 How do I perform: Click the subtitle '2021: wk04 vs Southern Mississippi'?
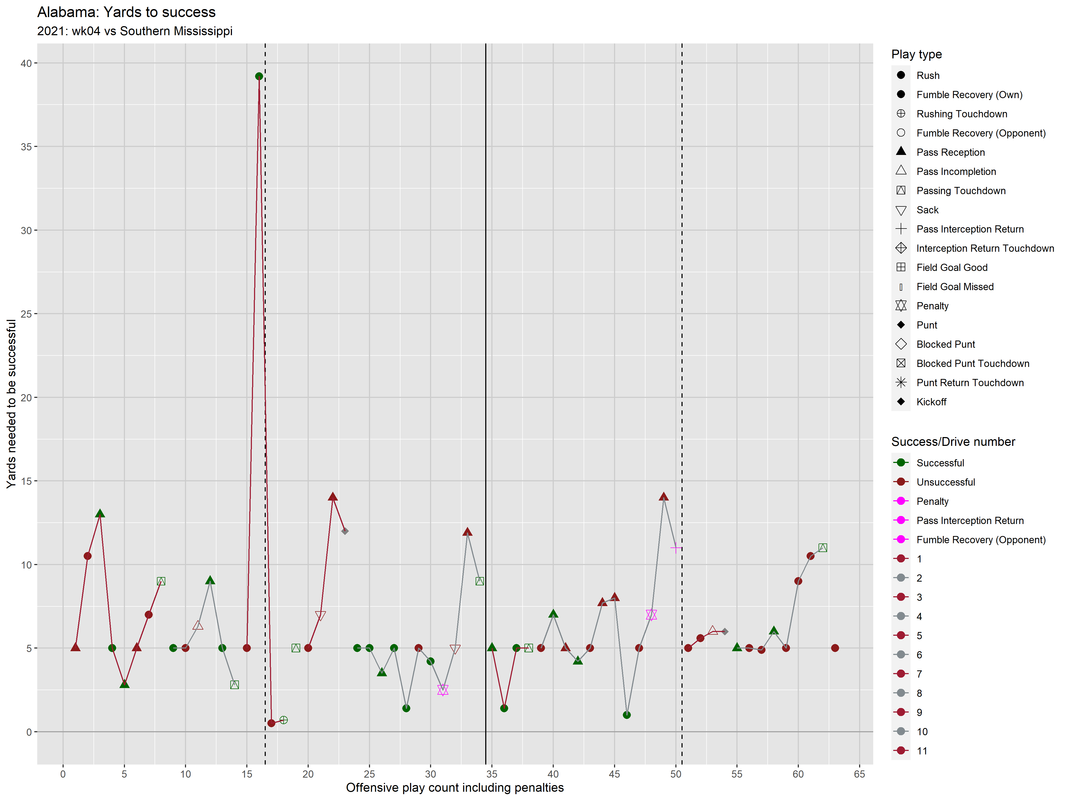click(135, 31)
